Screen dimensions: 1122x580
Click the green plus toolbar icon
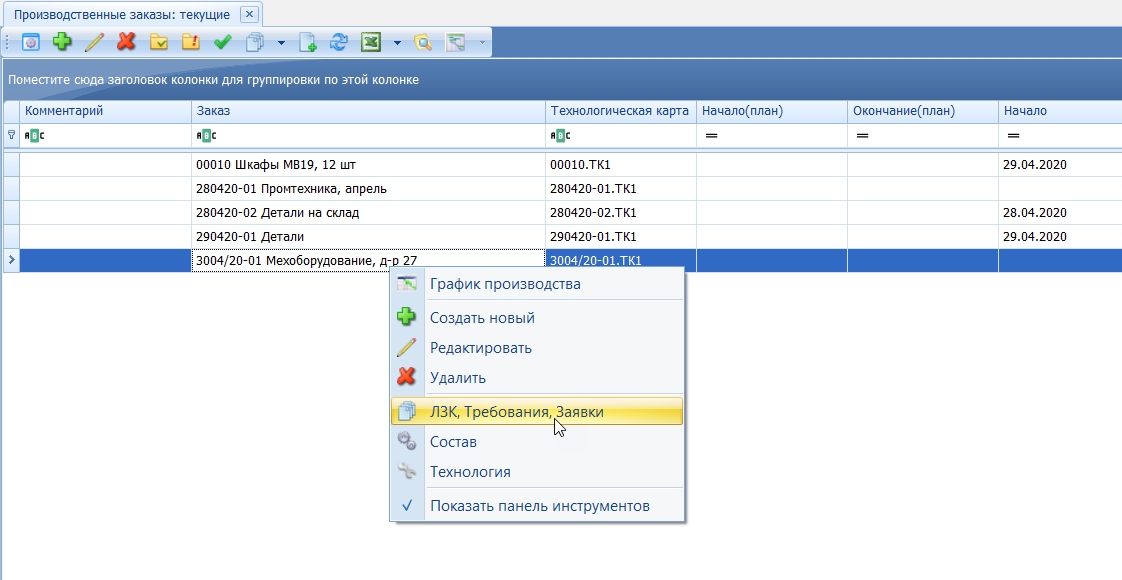click(62, 42)
